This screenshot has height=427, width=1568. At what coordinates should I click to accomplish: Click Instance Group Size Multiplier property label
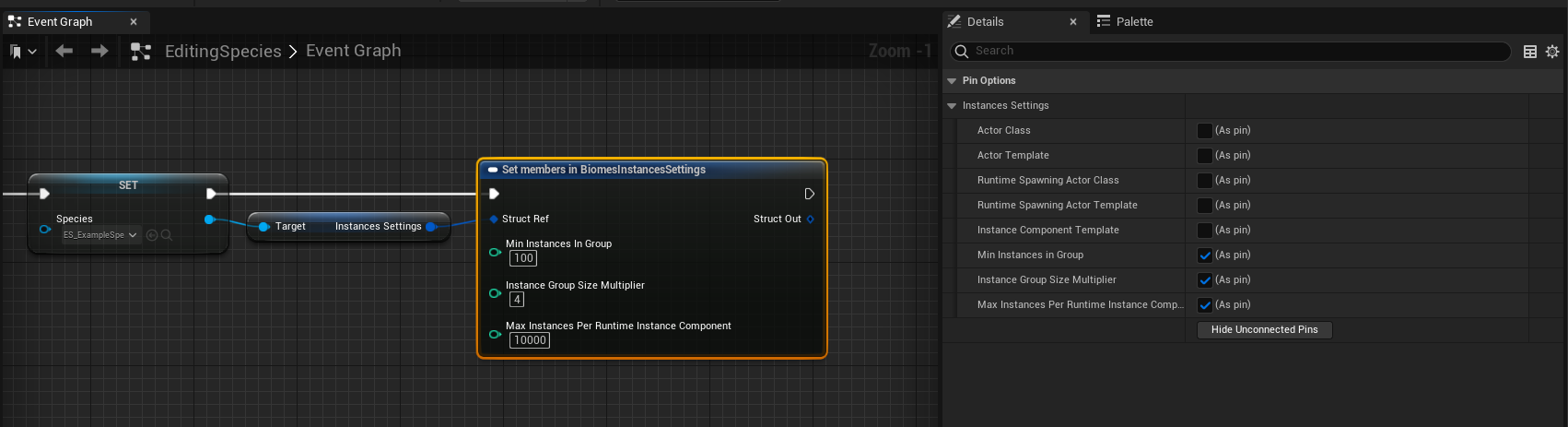1047,280
